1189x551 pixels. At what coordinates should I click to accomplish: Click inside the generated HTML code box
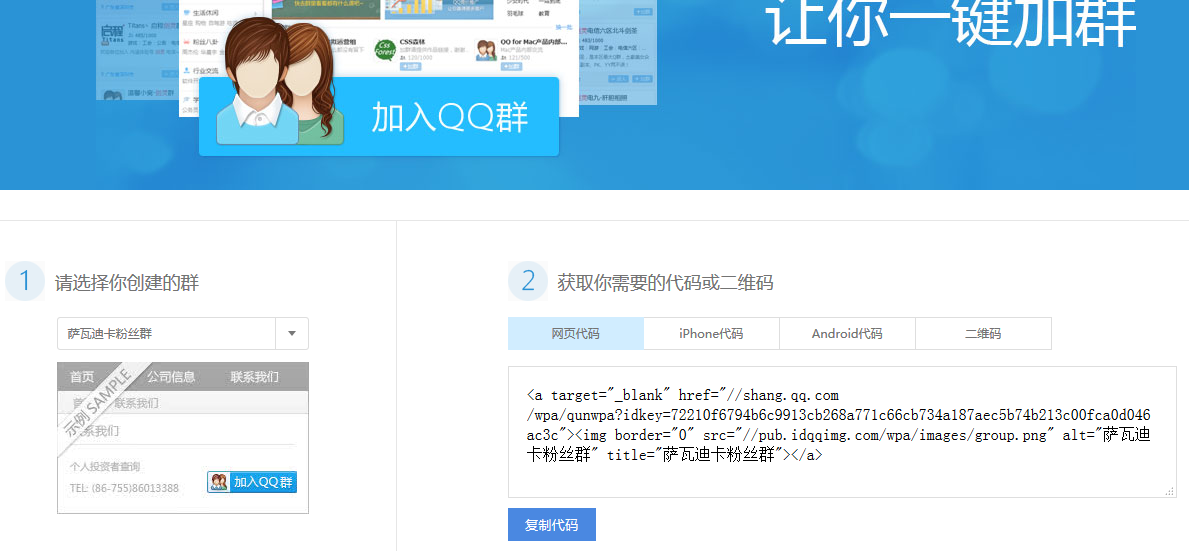tap(842, 432)
